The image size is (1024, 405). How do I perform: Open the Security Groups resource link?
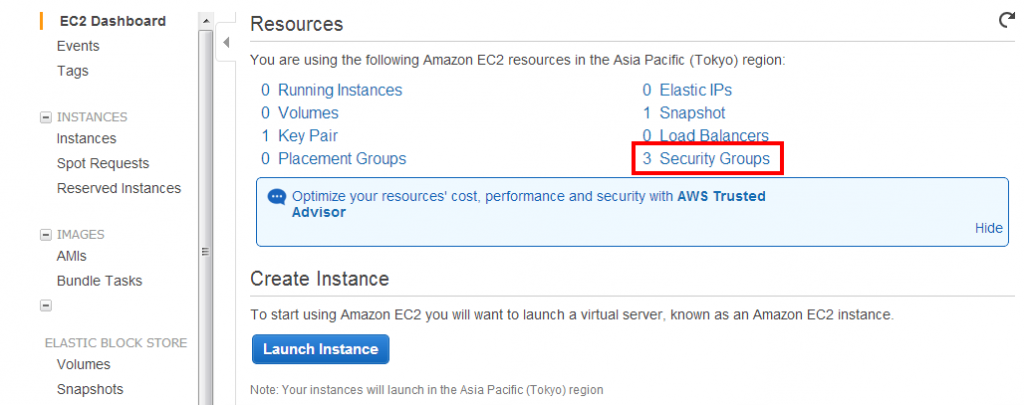[x=714, y=159]
